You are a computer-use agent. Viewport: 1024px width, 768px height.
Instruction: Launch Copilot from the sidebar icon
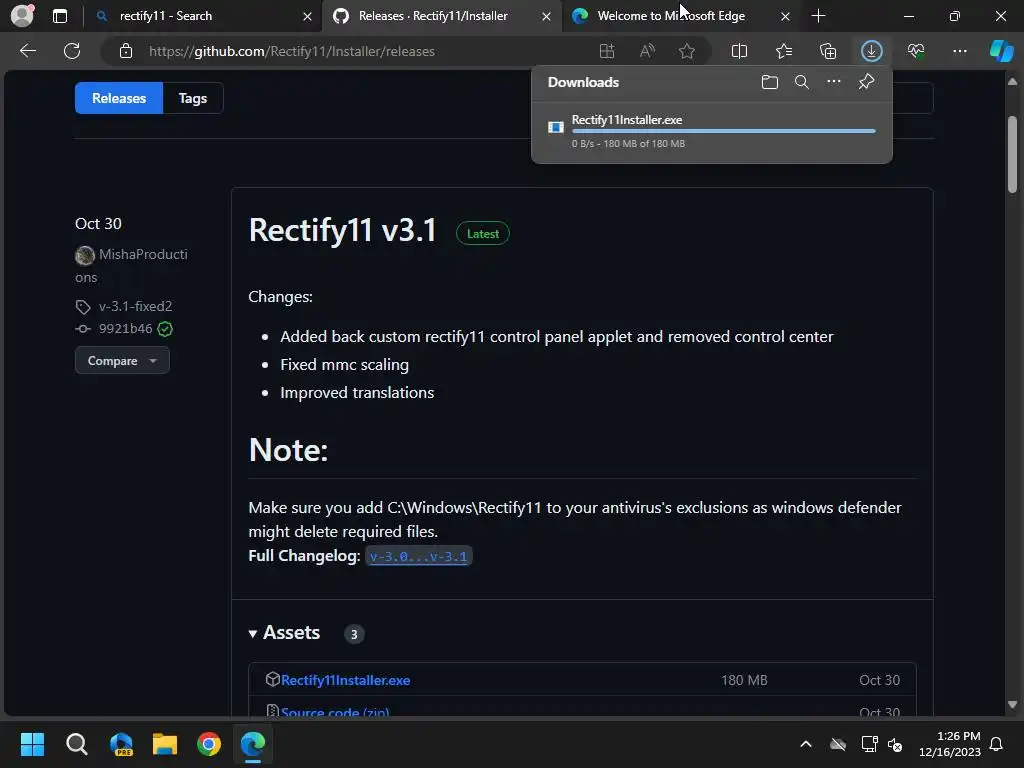point(1002,51)
